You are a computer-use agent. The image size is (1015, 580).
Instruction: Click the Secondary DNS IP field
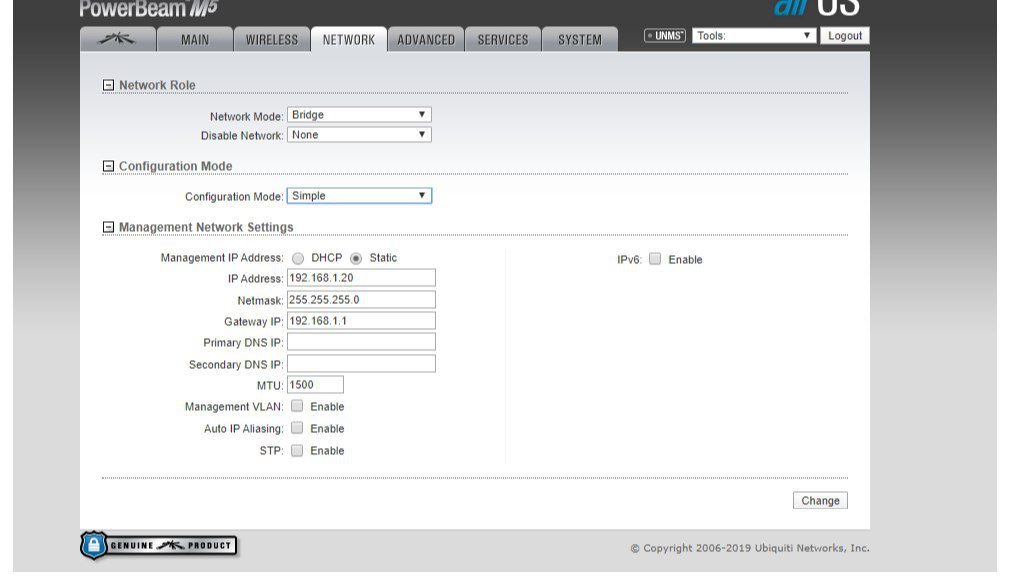[x=361, y=364]
